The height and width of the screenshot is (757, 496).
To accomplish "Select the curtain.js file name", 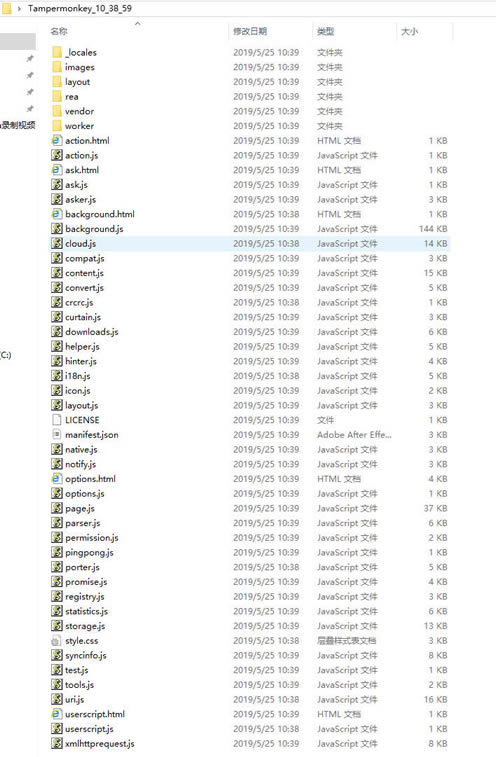I will (83, 317).
